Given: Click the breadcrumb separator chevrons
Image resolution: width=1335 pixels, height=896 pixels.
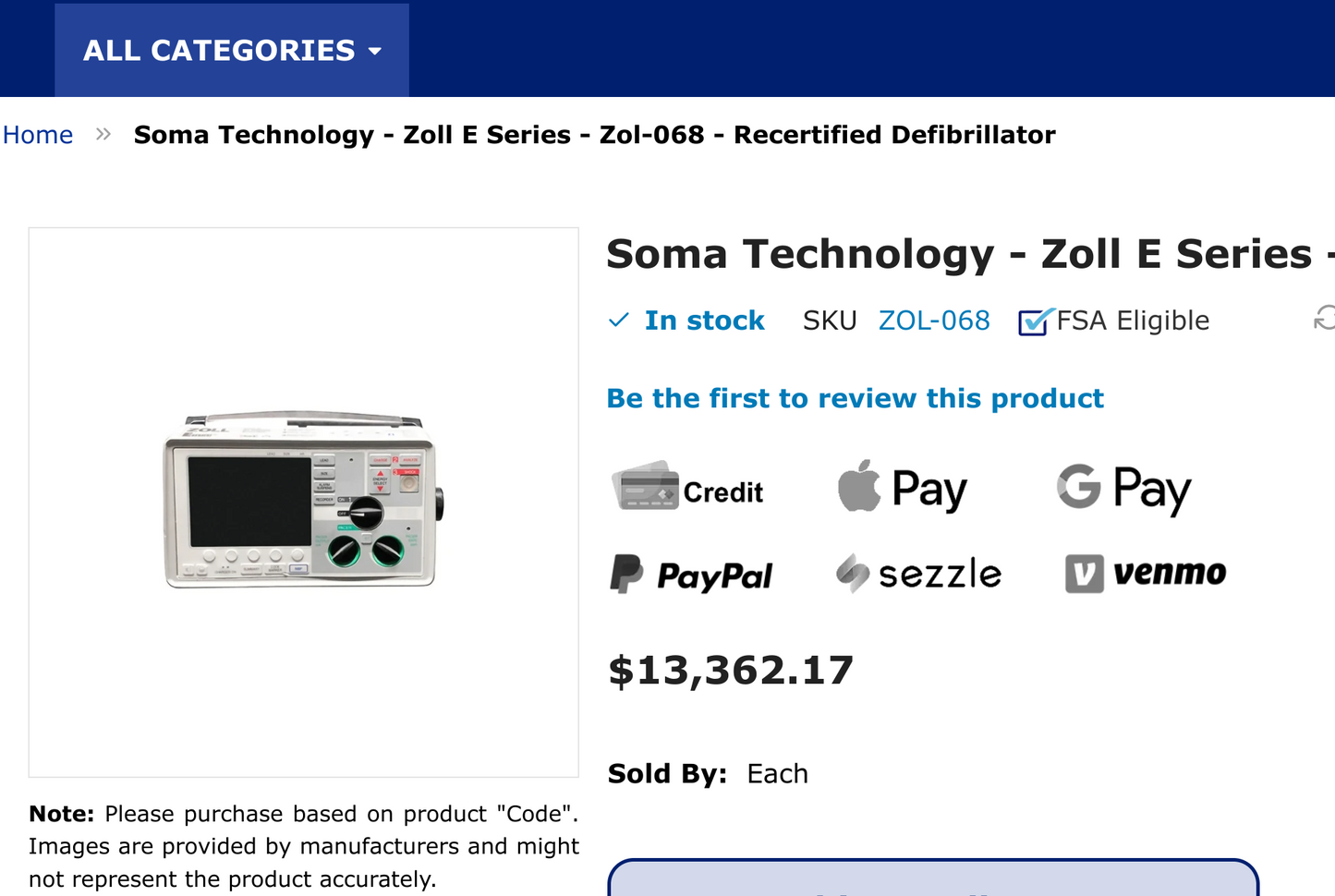Looking at the screenshot, I should tap(102, 135).
